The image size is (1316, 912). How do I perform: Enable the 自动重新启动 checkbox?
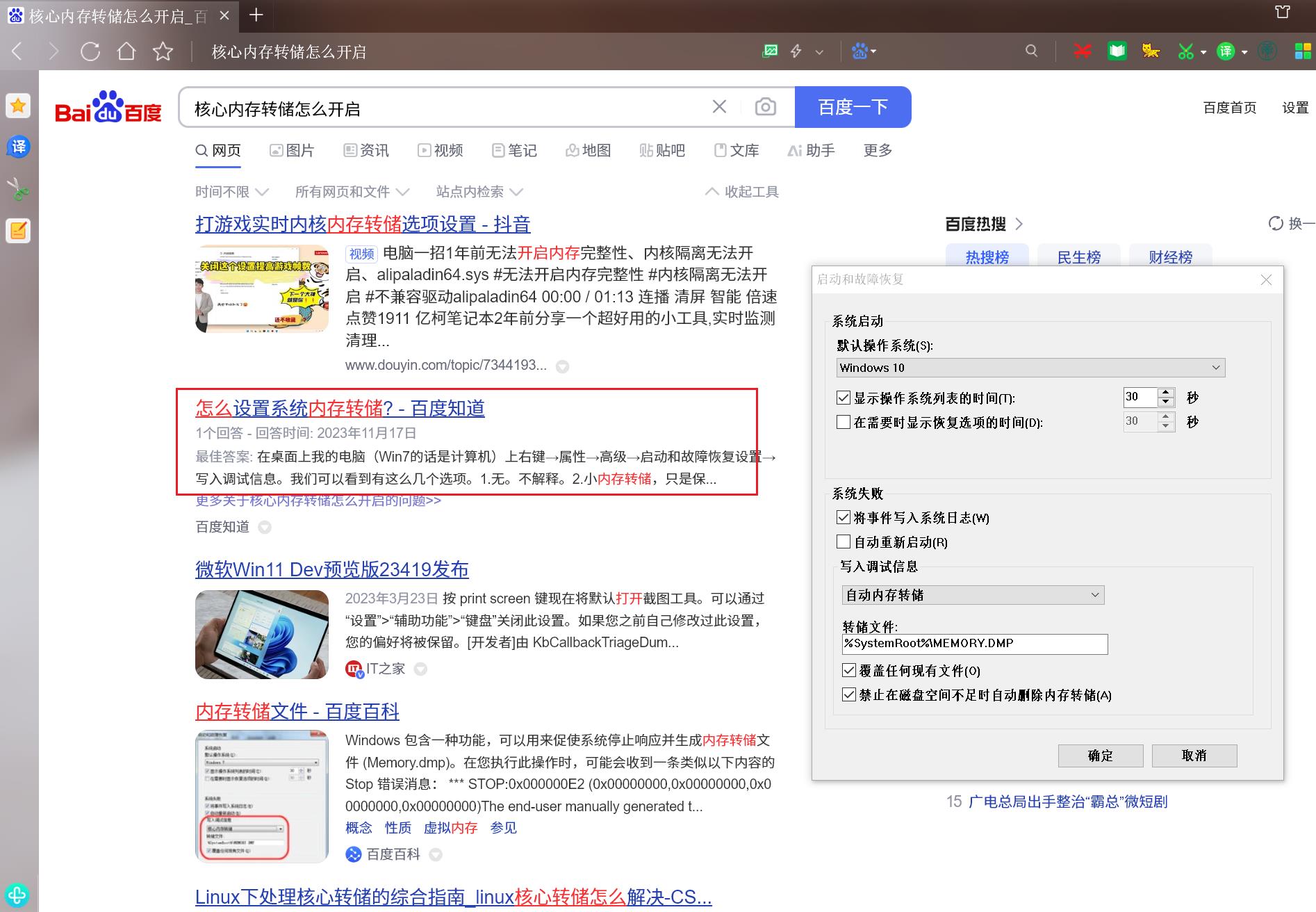(x=844, y=542)
